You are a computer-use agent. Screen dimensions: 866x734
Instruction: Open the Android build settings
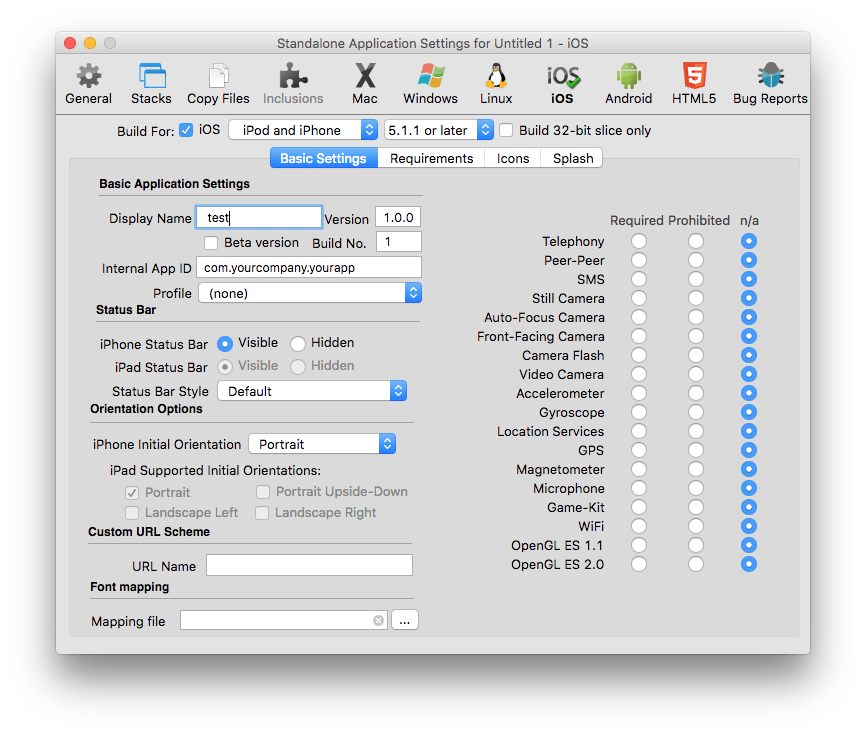pos(628,83)
